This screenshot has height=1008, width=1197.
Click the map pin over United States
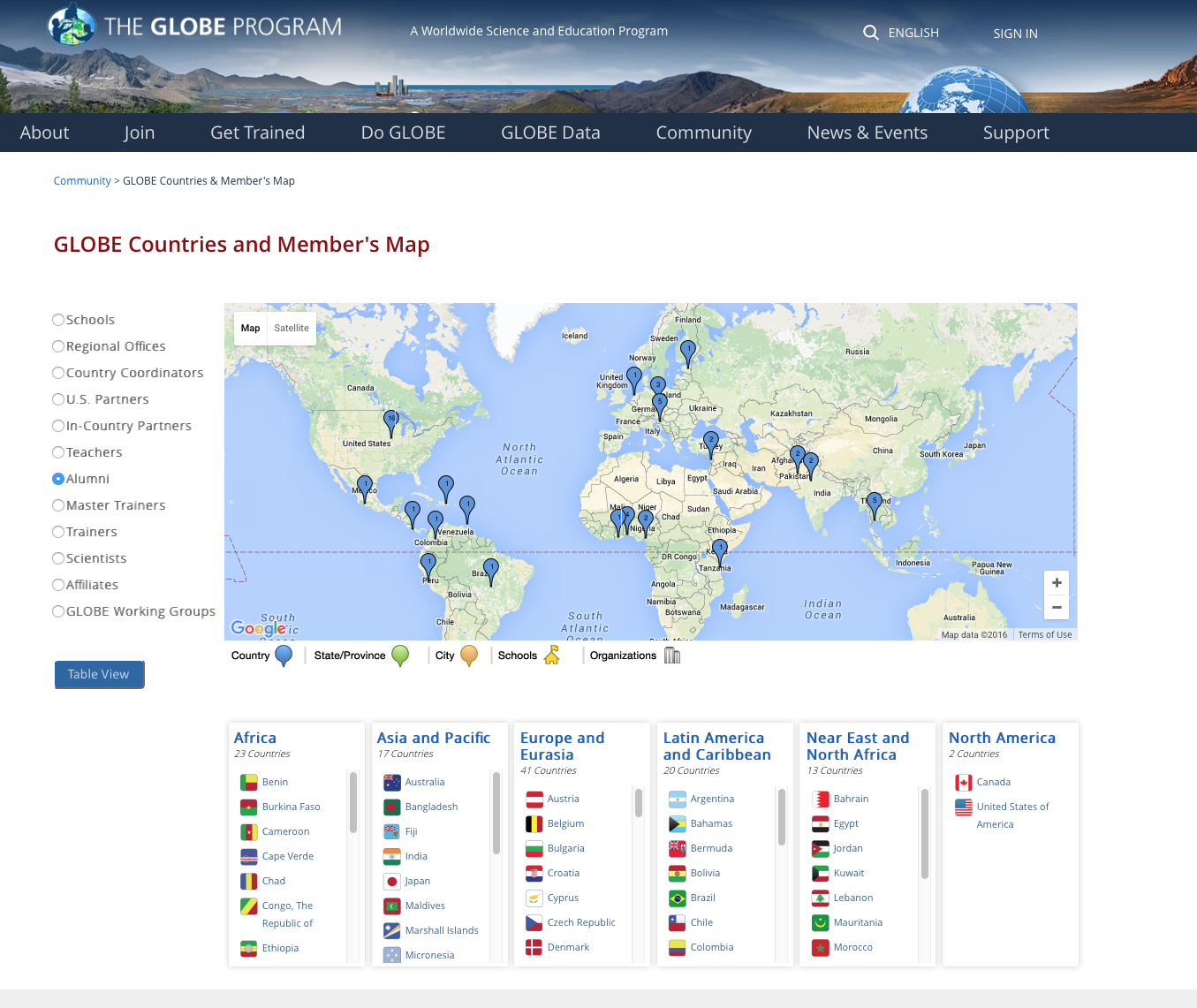pos(390,421)
